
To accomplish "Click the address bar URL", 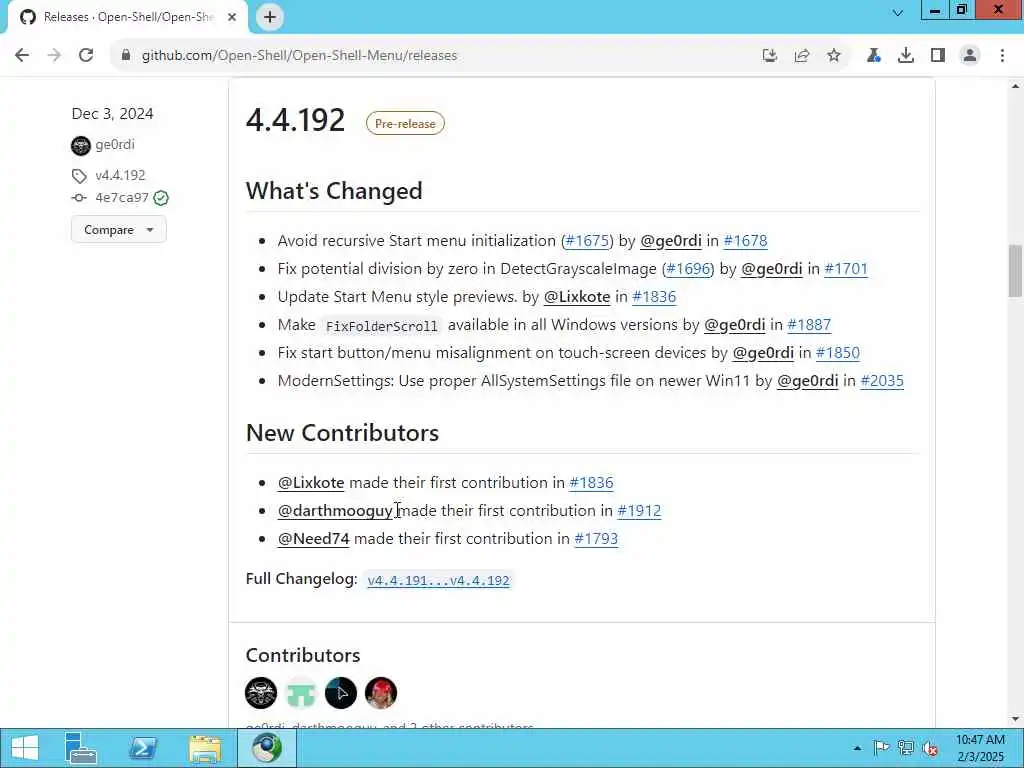I will click(x=299, y=56).
